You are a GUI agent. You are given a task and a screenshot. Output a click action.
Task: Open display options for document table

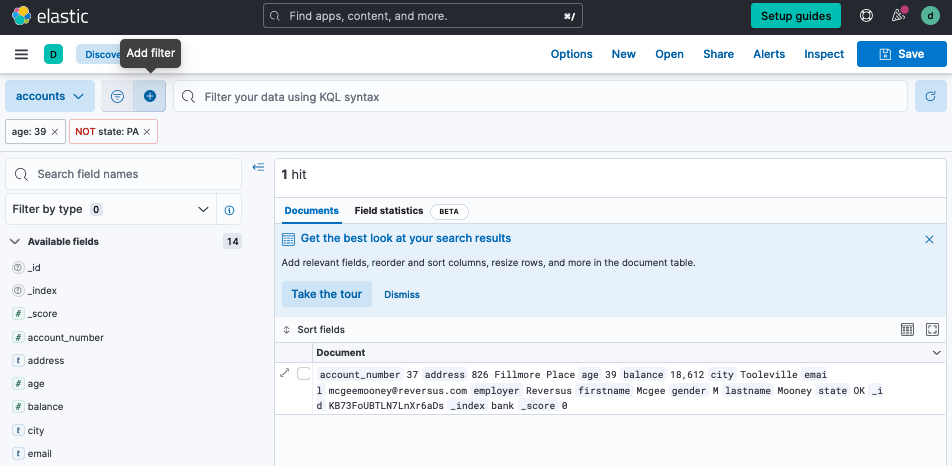click(907, 329)
